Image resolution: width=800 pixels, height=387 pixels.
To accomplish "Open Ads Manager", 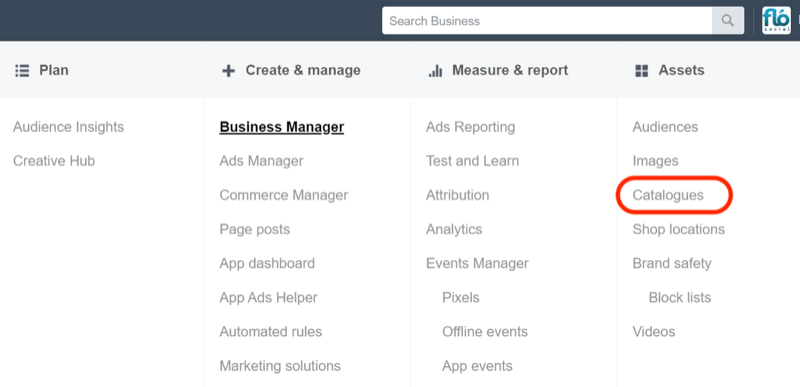I will [261, 161].
